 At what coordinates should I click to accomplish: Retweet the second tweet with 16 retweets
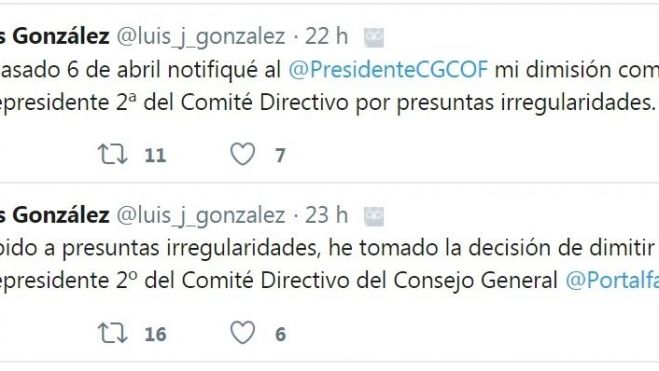pyautogui.click(x=112, y=333)
